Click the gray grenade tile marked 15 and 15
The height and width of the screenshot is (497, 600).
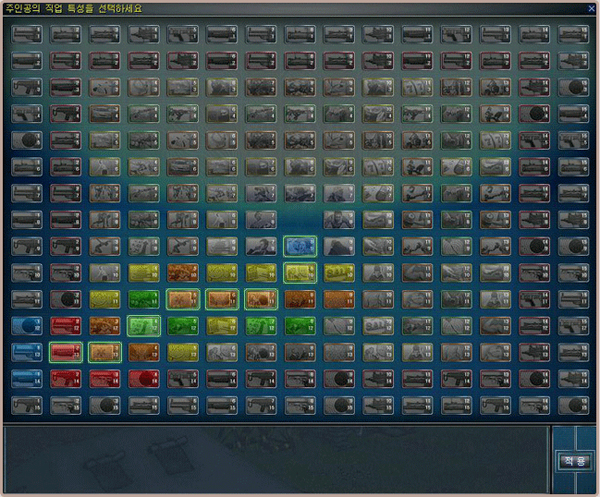573,405
